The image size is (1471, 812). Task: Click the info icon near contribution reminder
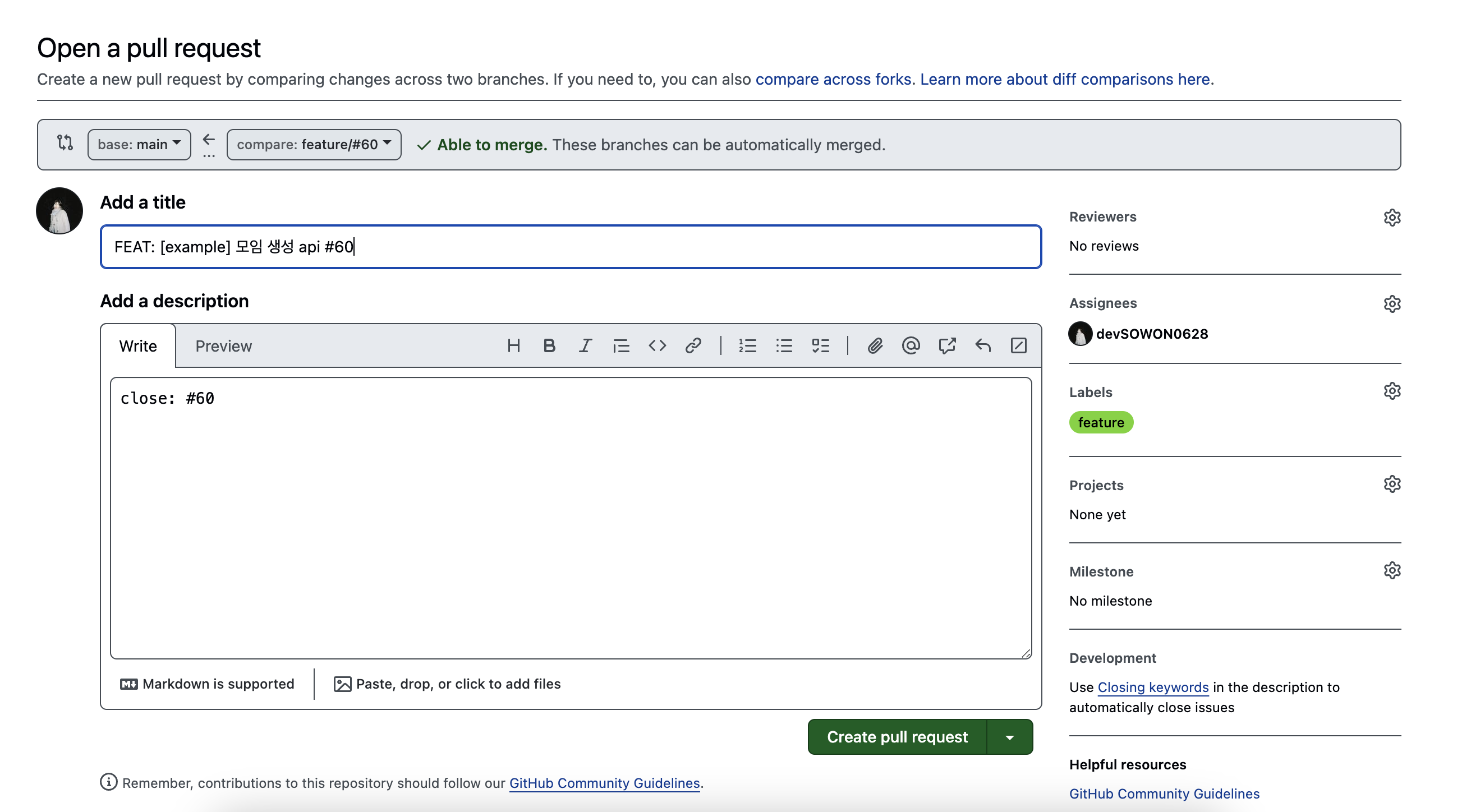[108, 782]
